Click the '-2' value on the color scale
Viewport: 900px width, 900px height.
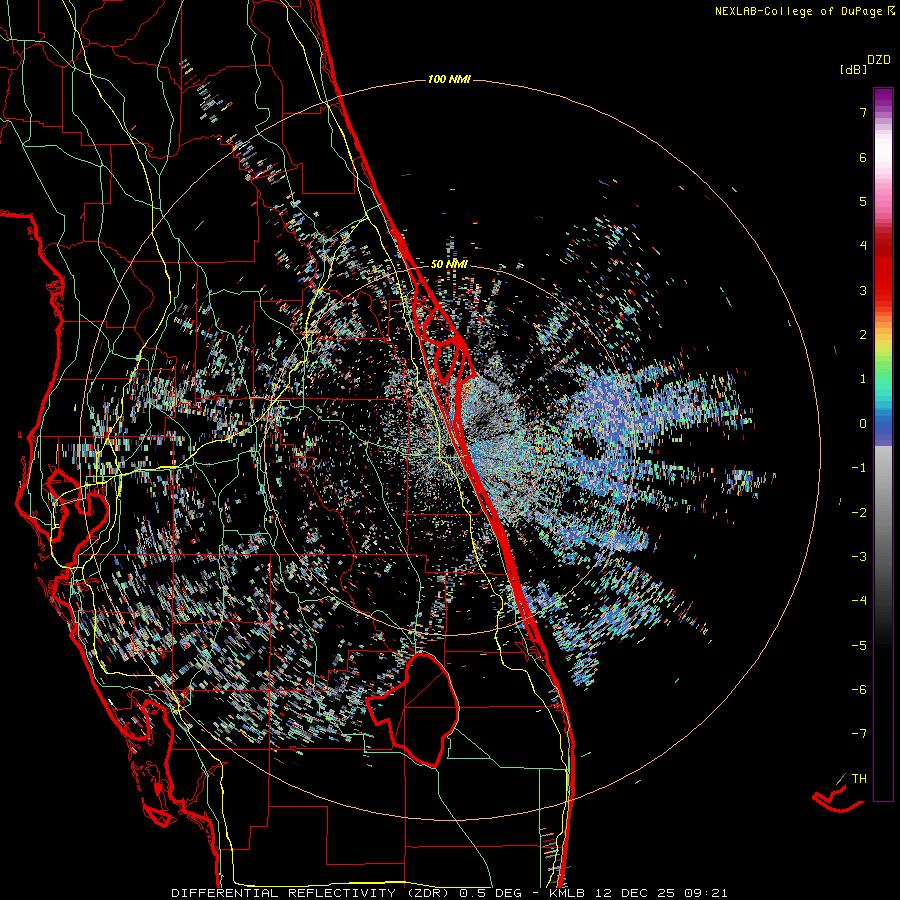pos(859,513)
